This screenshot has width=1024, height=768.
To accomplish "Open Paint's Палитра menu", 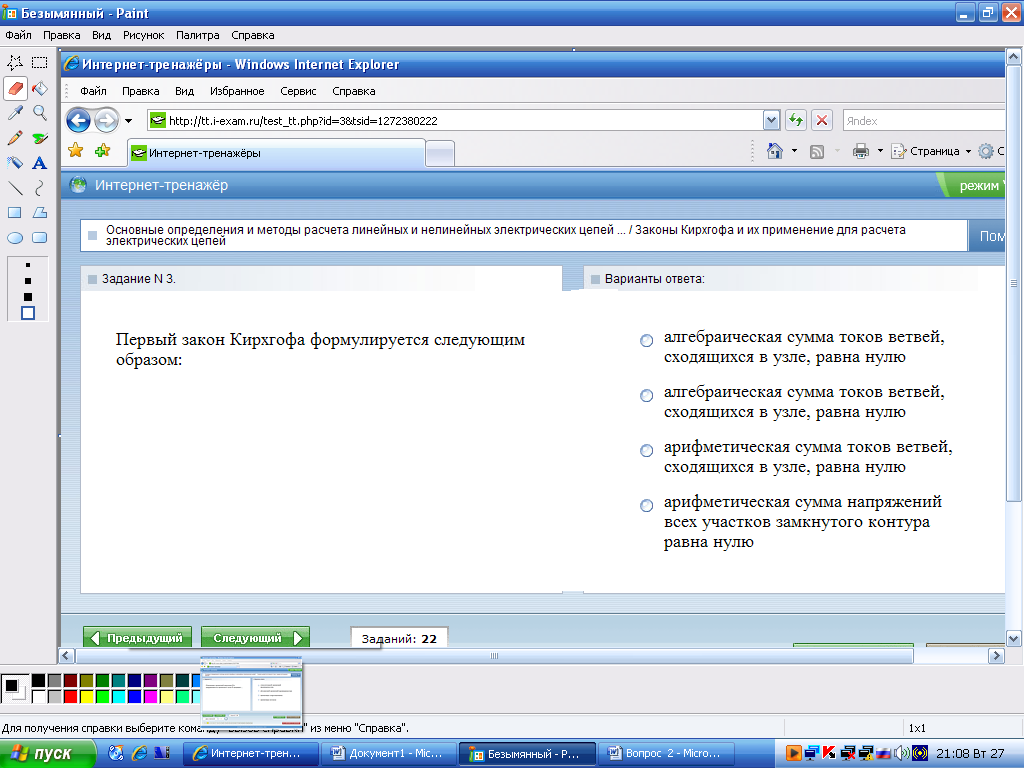I will (198, 35).
